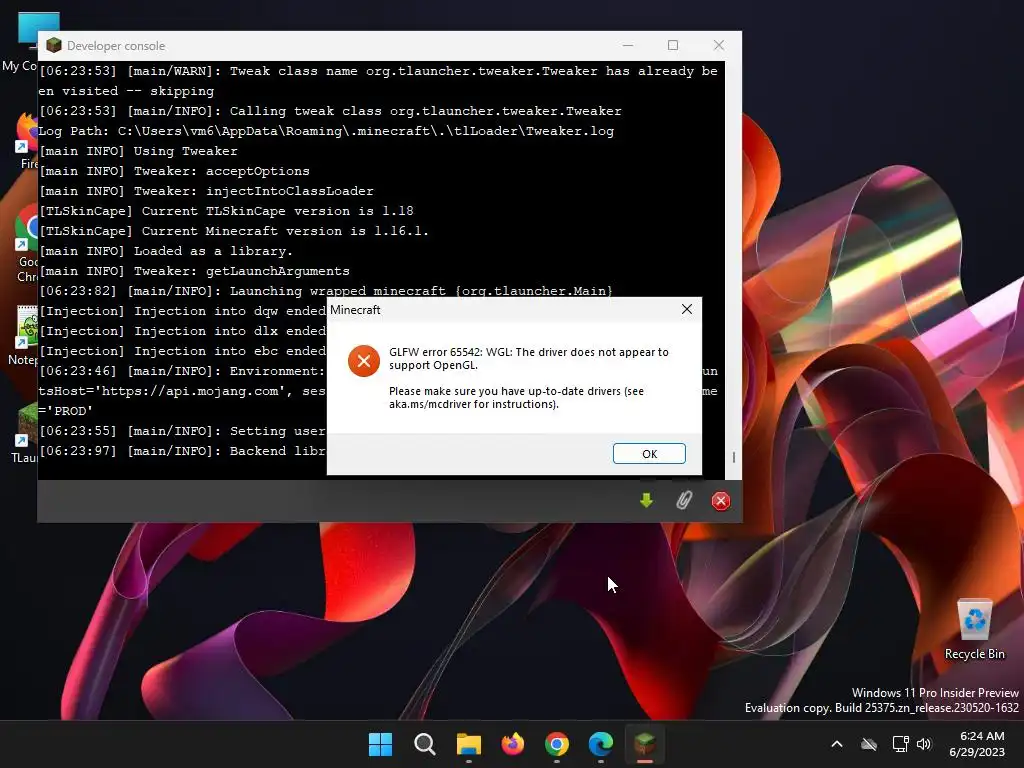The image size is (1024, 768).
Task: Open the volume speaker tray icon
Action: (923, 744)
